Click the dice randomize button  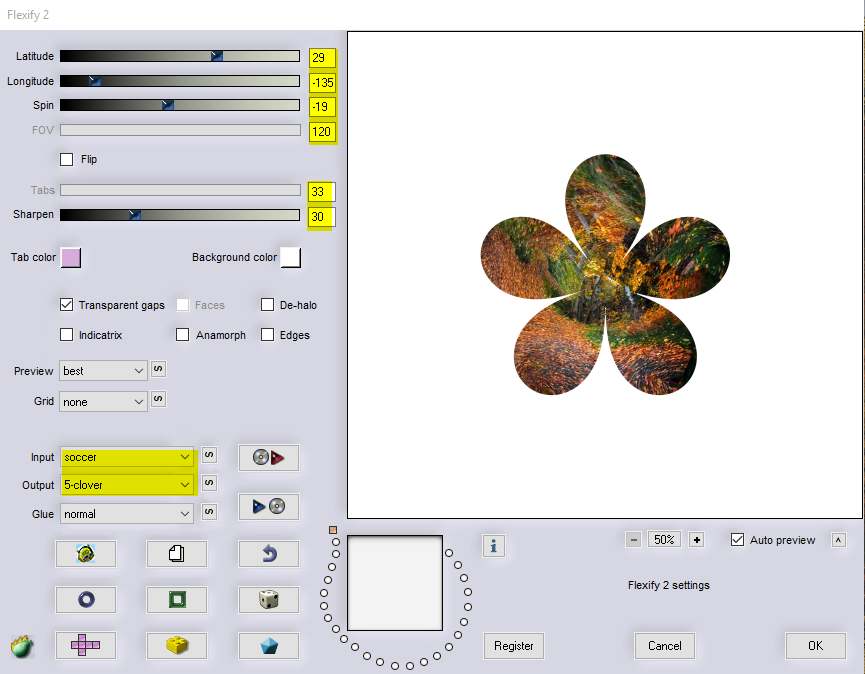coord(269,600)
